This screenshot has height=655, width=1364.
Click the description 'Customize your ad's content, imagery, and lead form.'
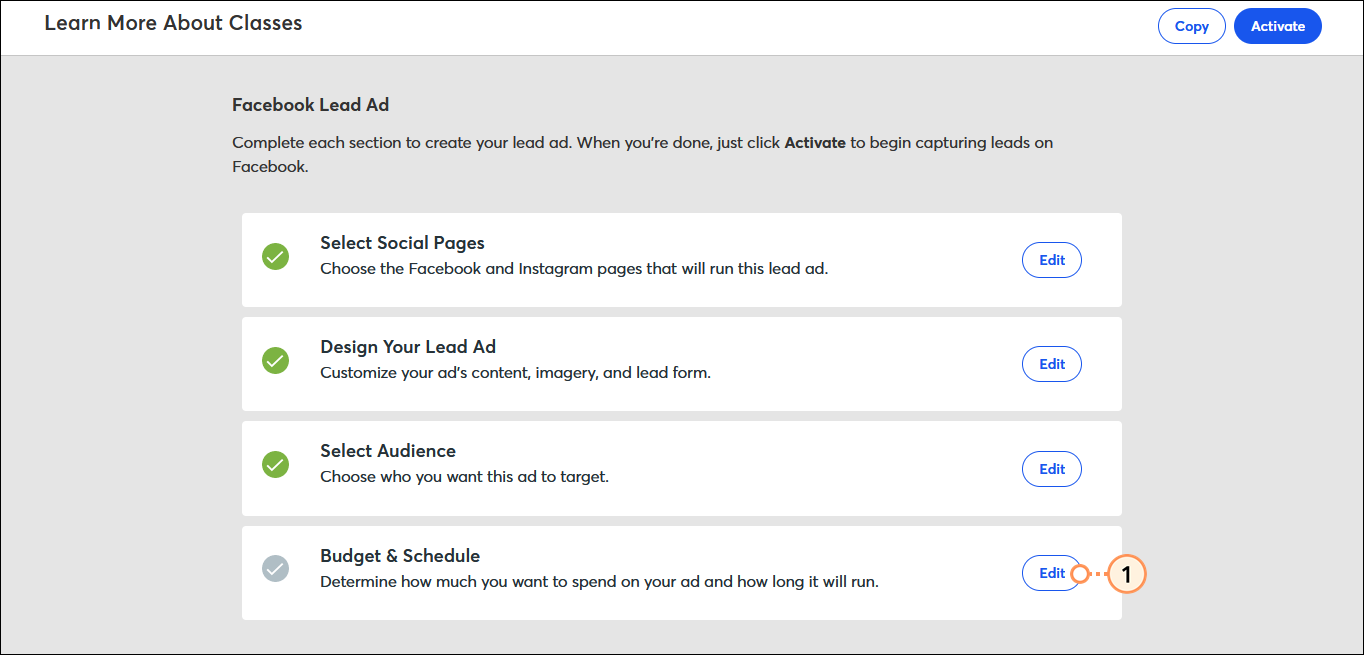(515, 373)
